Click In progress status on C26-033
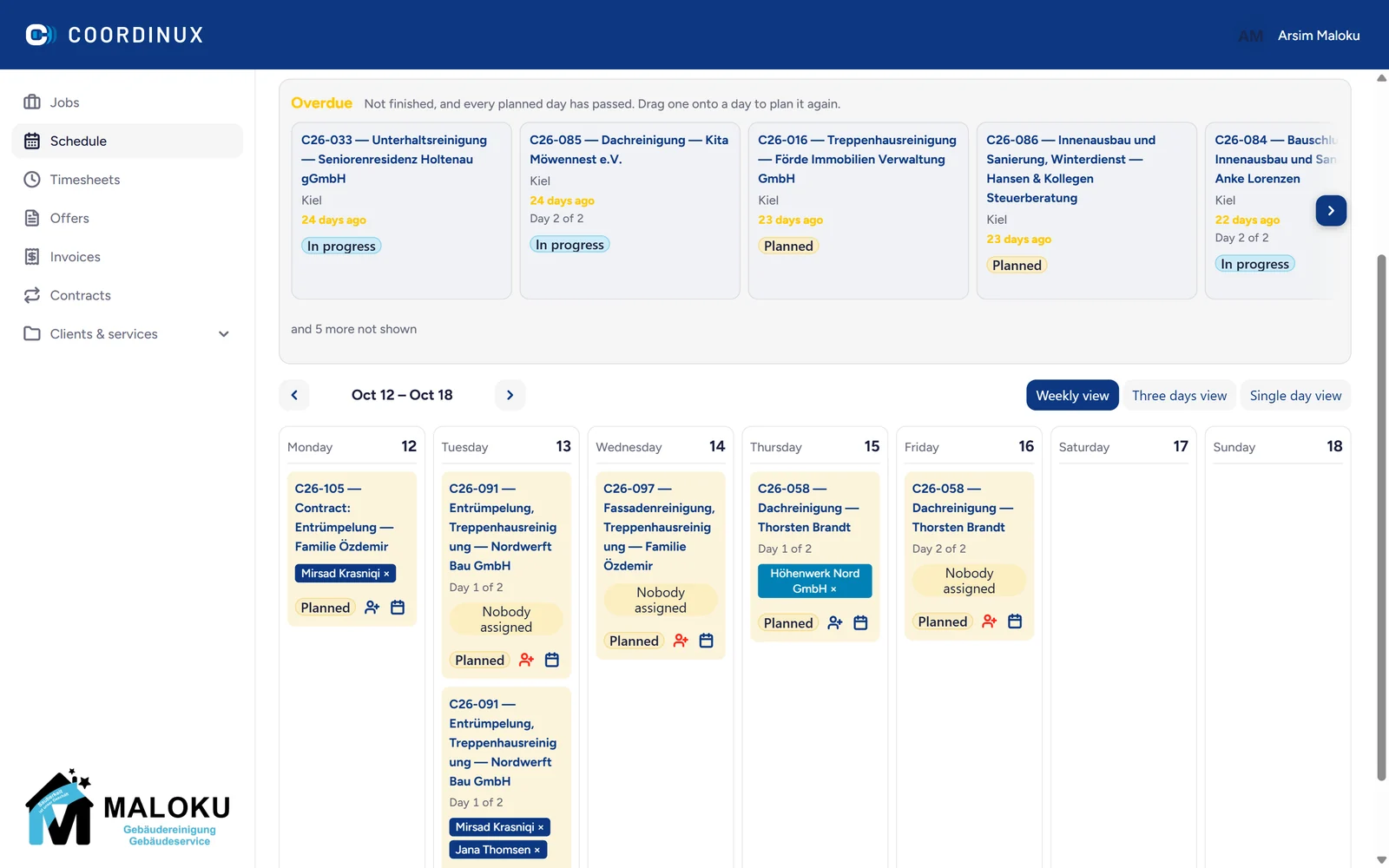 click(341, 247)
